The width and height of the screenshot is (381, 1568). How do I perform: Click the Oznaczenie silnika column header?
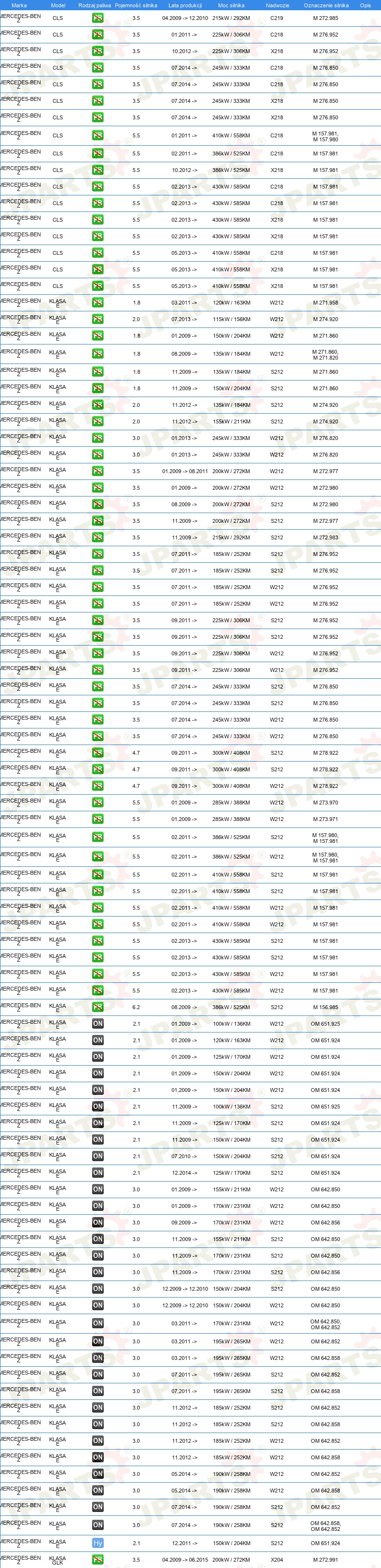[x=326, y=5]
